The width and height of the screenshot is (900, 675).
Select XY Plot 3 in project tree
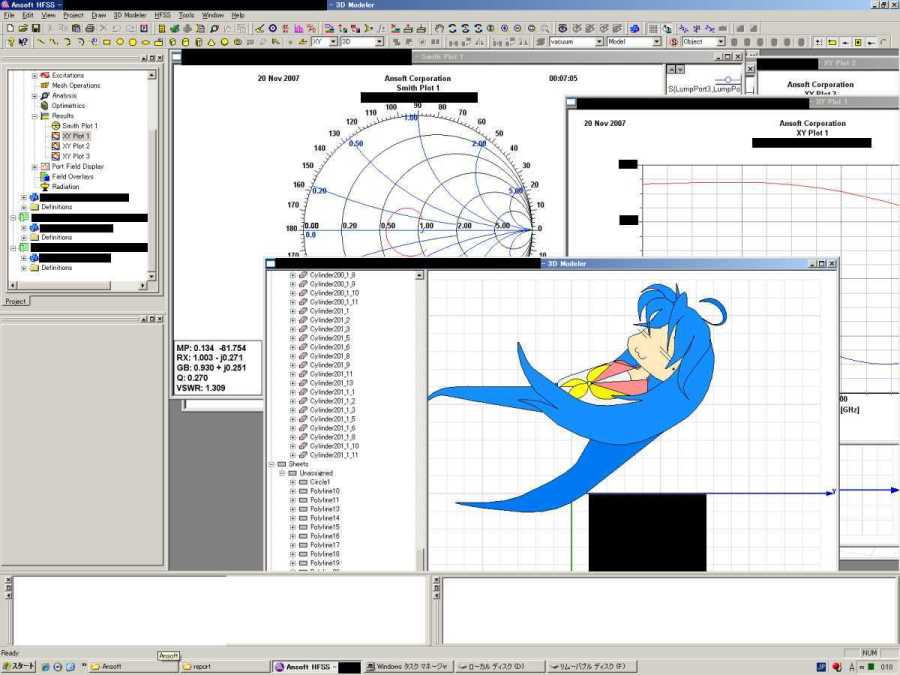point(76,156)
